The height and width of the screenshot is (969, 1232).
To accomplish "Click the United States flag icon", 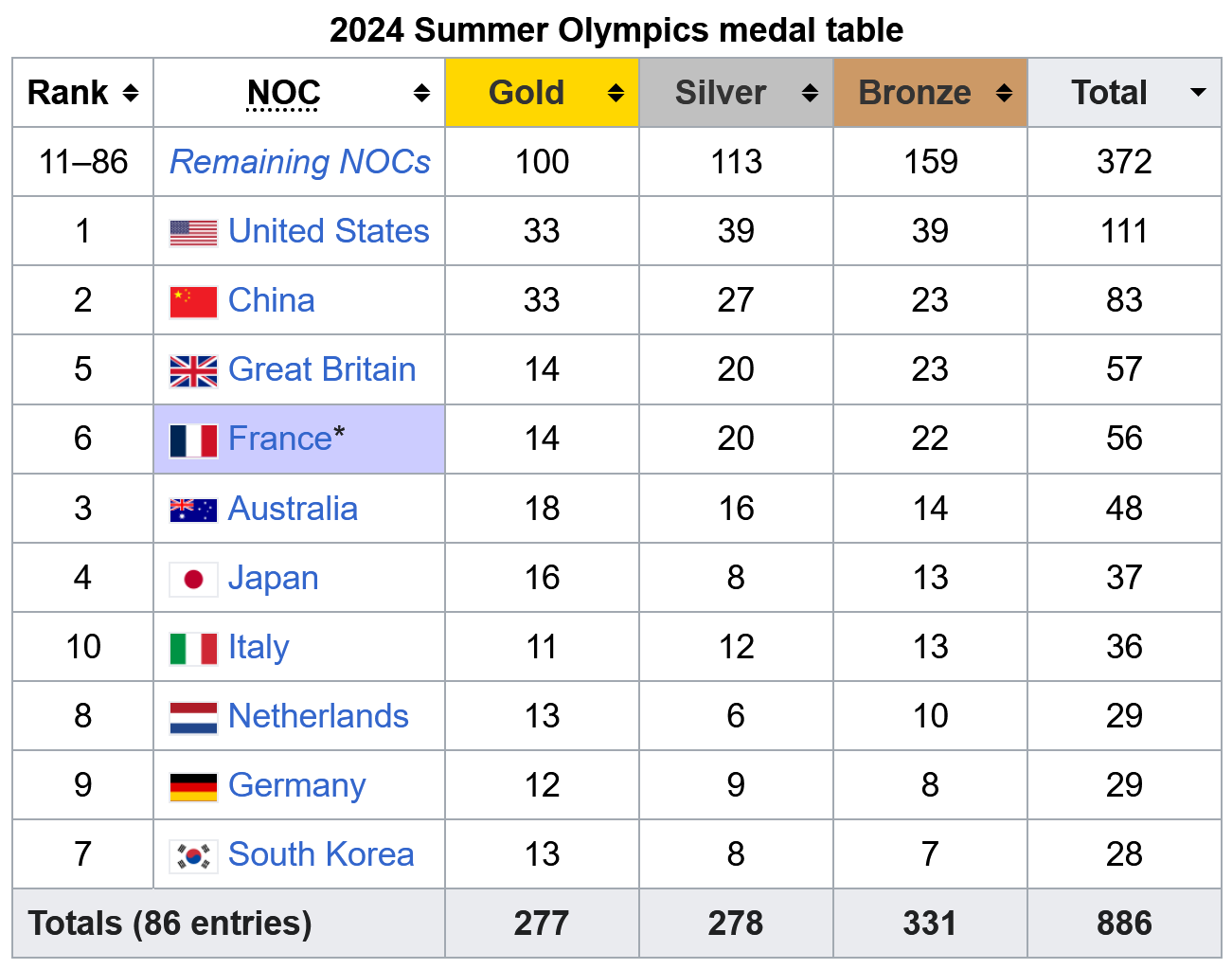I will tap(193, 232).
